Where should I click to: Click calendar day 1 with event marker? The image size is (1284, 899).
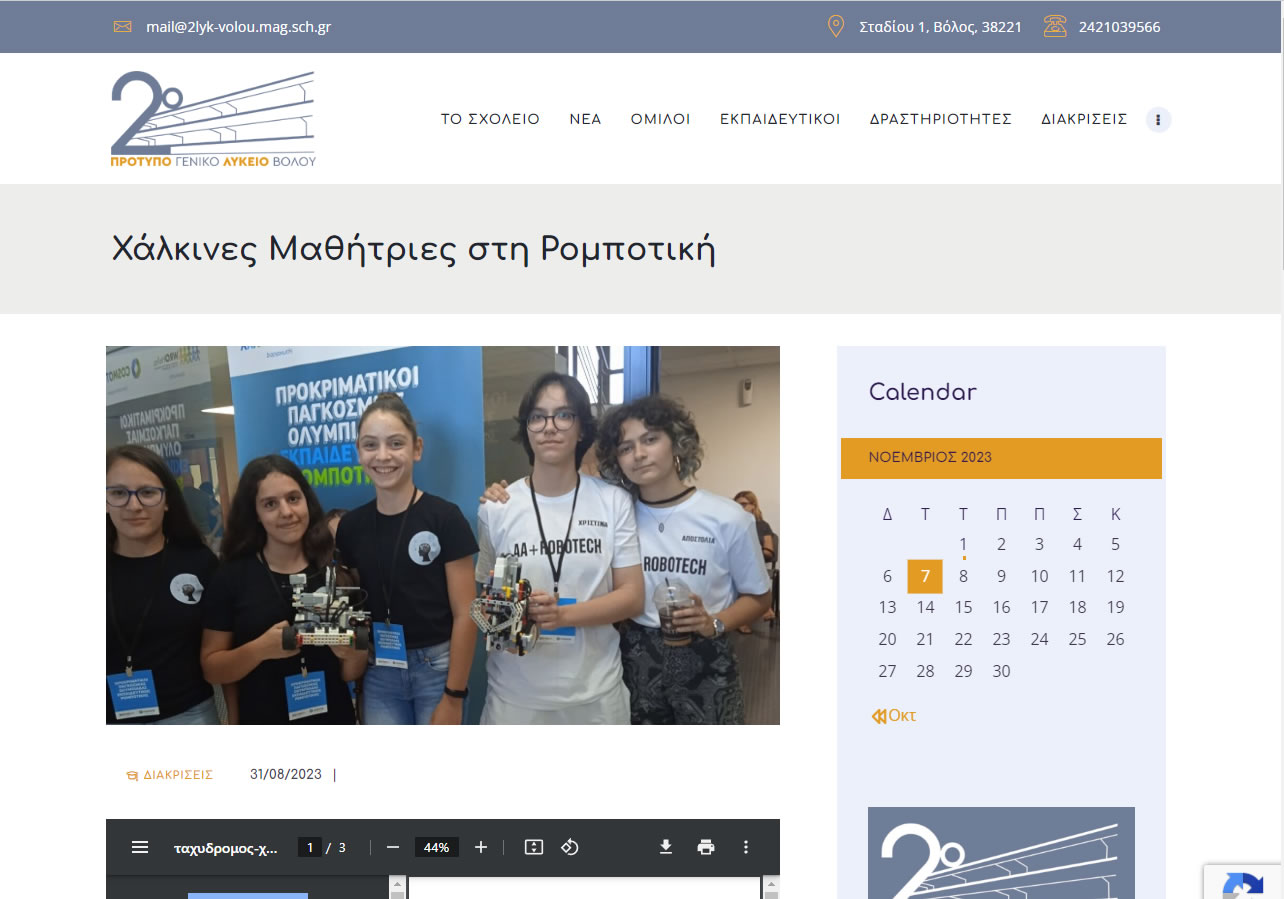coord(963,545)
